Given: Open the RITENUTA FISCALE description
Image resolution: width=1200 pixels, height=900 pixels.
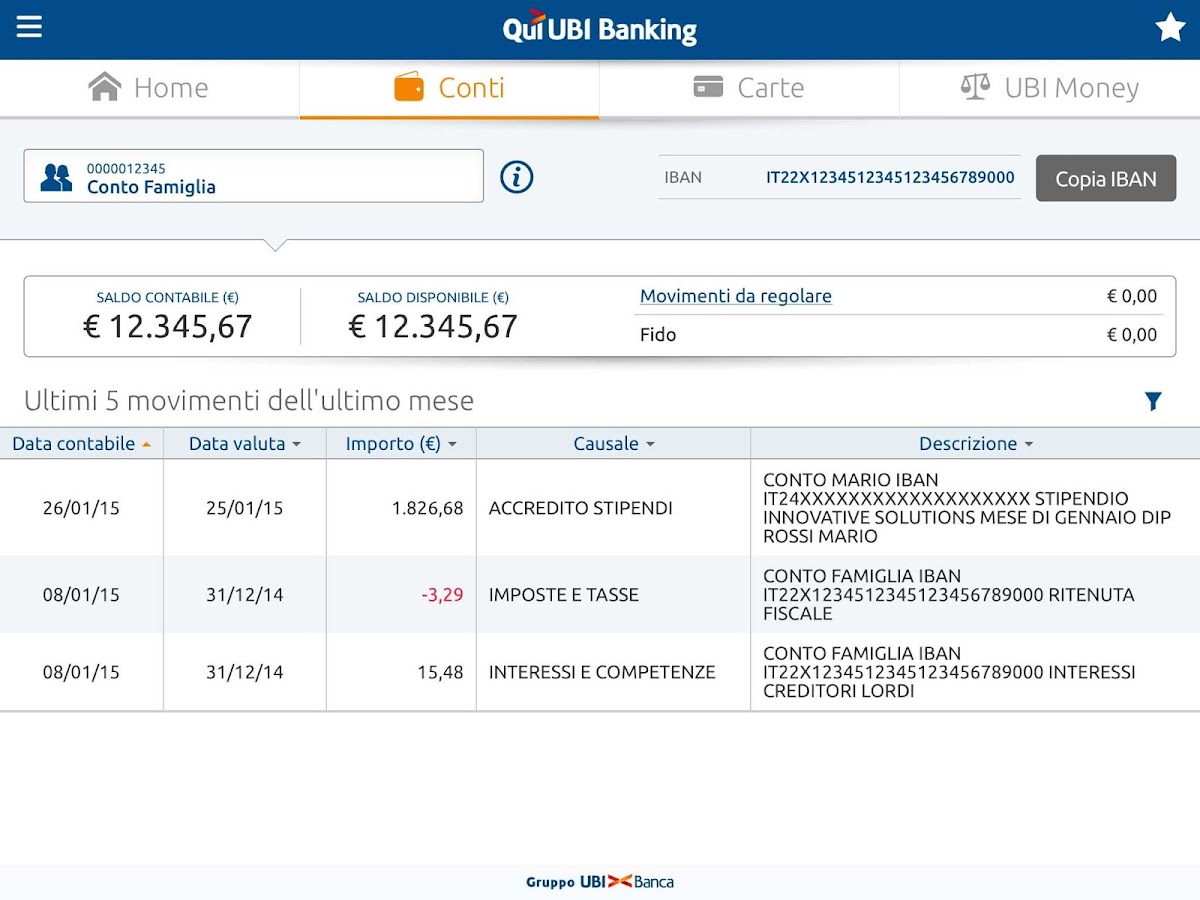Looking at the screenshot, I should coord(948,595).
